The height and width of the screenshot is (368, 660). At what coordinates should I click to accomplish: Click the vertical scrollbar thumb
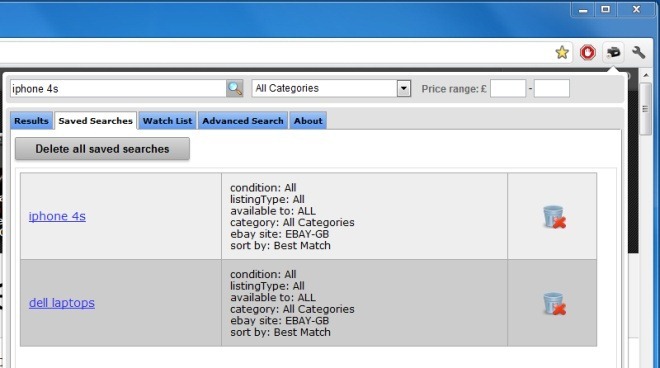coord(646,109)
